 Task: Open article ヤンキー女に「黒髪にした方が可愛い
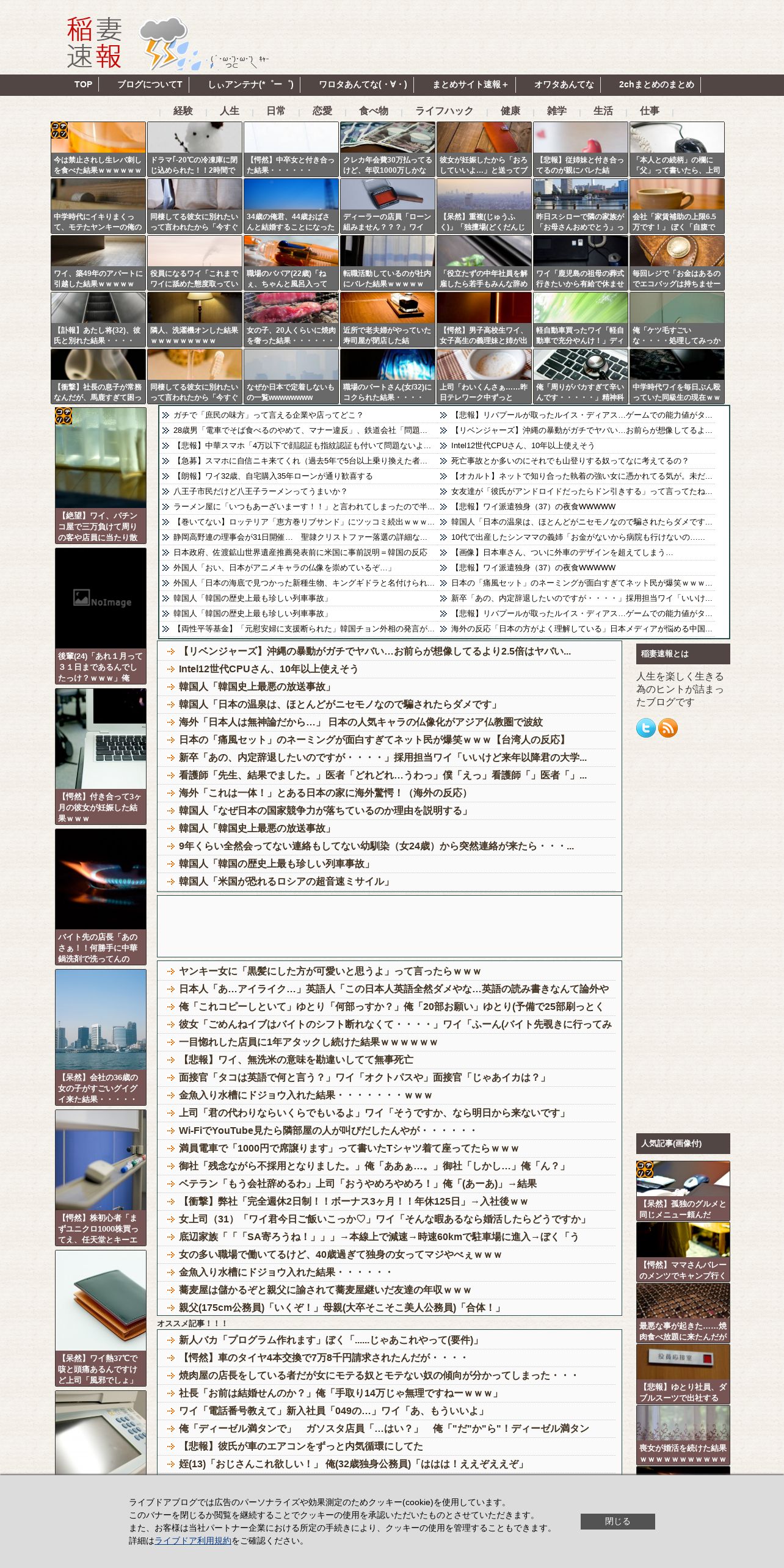coord(330,971)
